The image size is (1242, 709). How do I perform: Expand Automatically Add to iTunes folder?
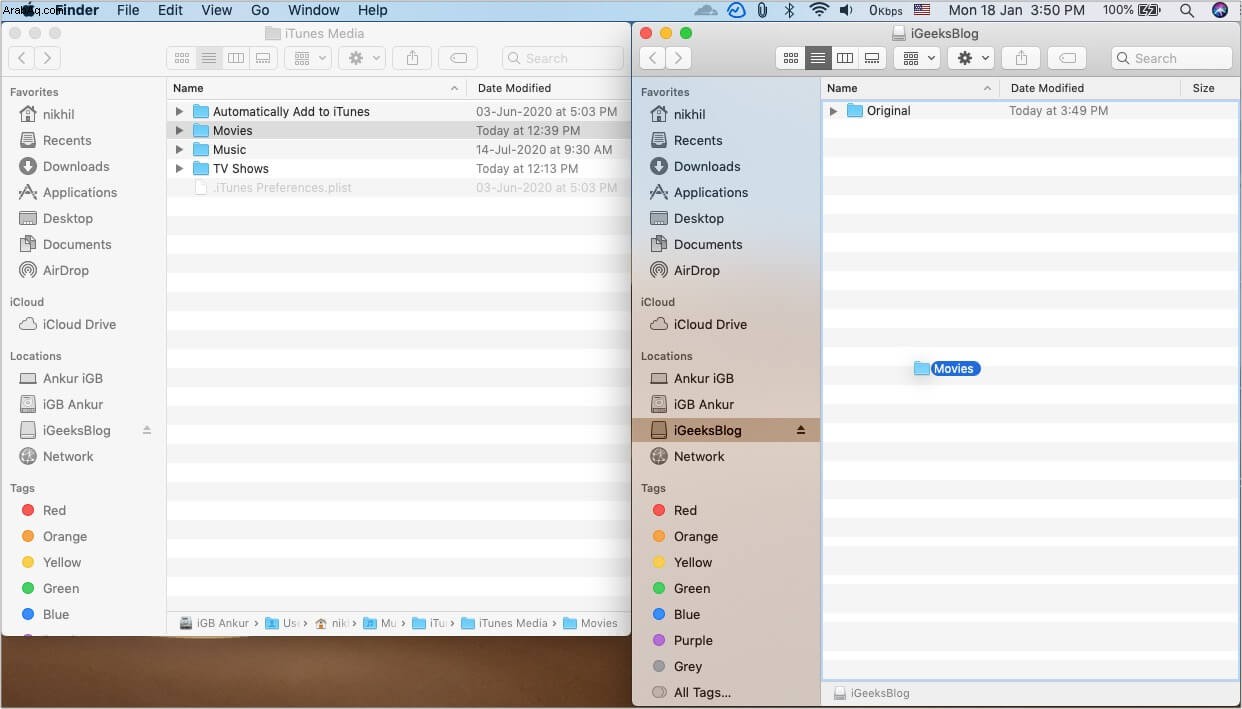[x=179, y=112]
